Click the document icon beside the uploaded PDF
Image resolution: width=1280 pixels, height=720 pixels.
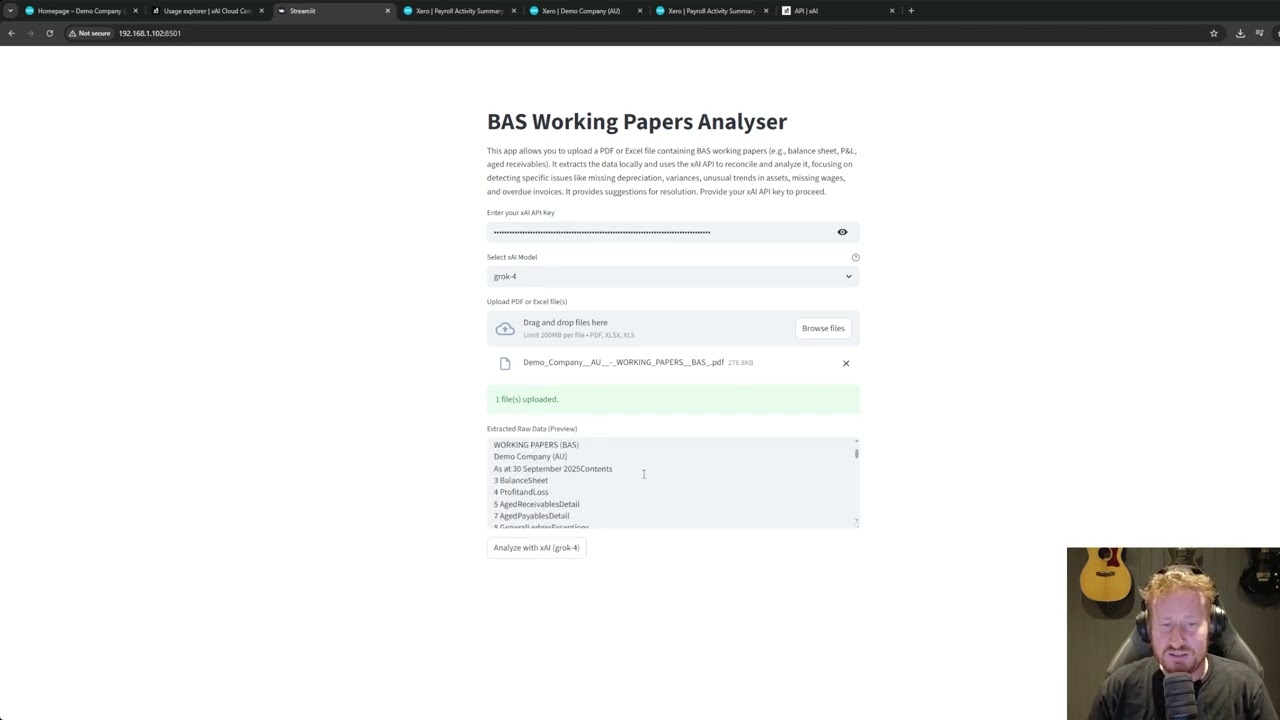pyautogui.click(x=505, y=363)
